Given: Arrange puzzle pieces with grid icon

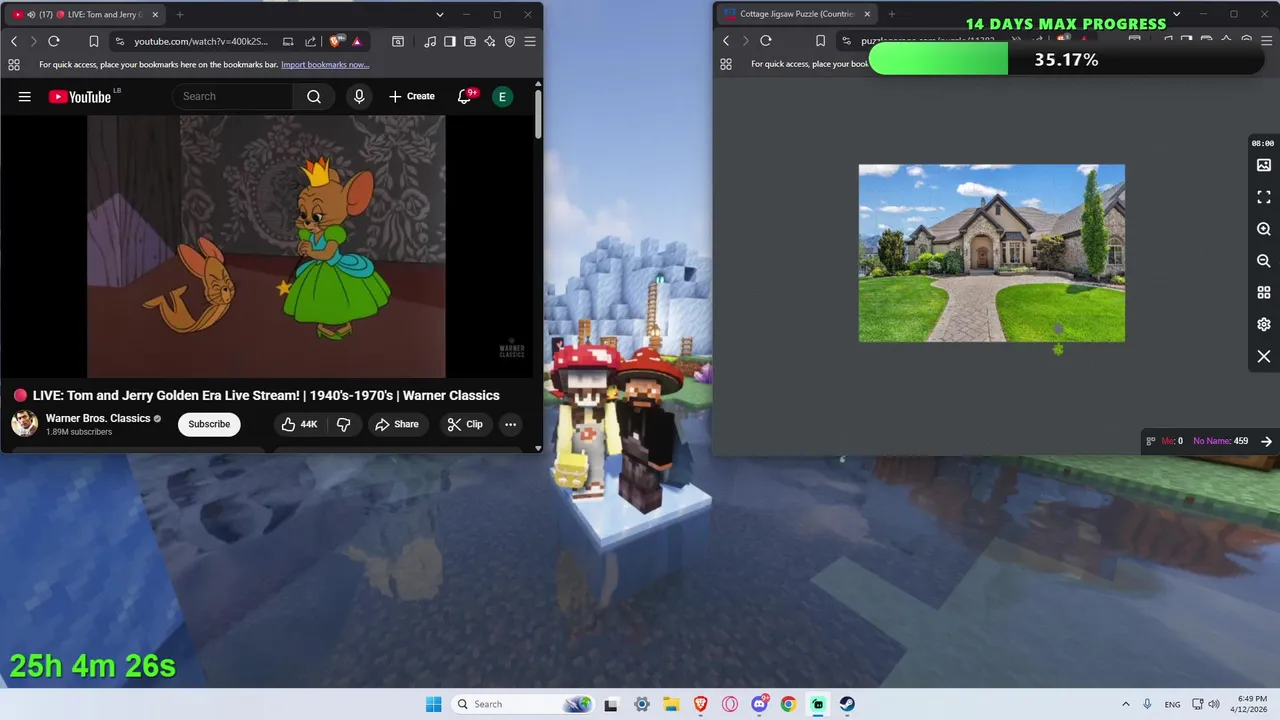Looking at the screenshot, I should click(x=1264, y=293).
